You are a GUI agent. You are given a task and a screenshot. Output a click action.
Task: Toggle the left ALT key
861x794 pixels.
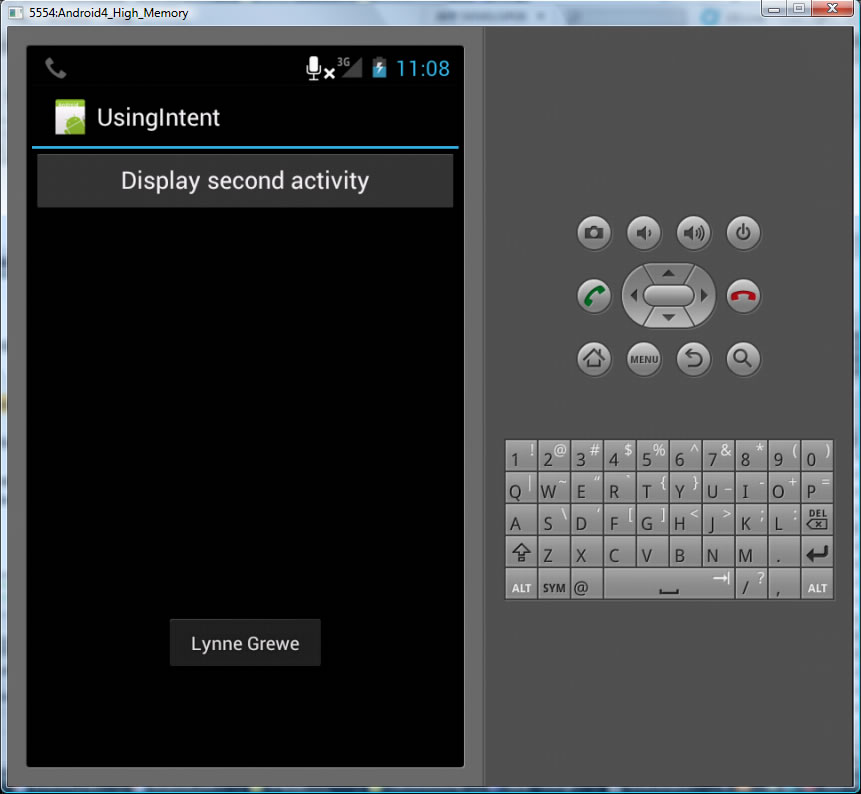(x=521, y=587)
